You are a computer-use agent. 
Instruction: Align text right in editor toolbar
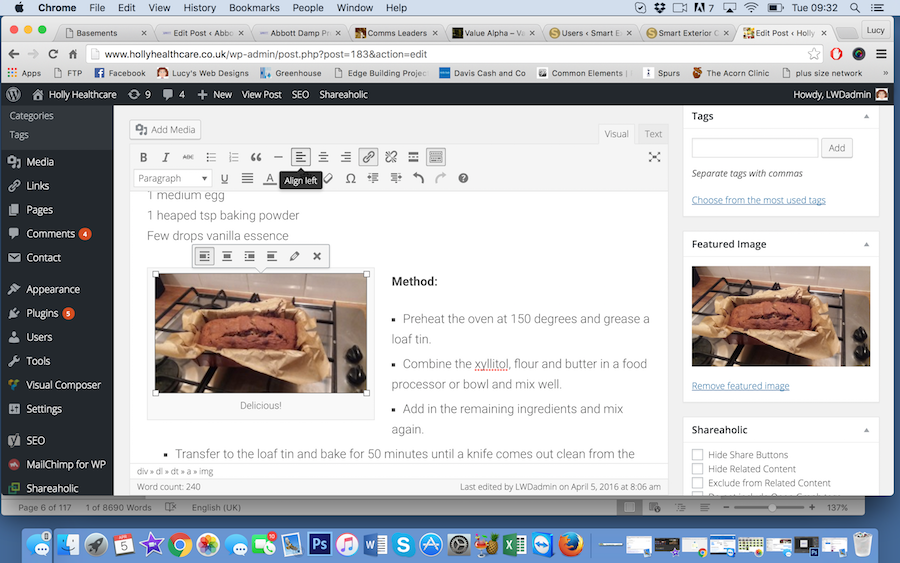[346, 157]
